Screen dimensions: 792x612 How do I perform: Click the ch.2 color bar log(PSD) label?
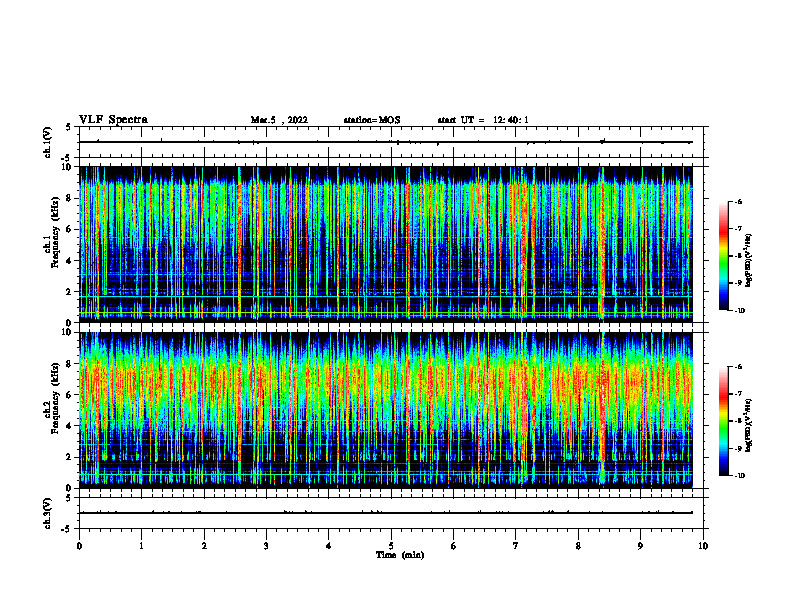tap(748, 425)
